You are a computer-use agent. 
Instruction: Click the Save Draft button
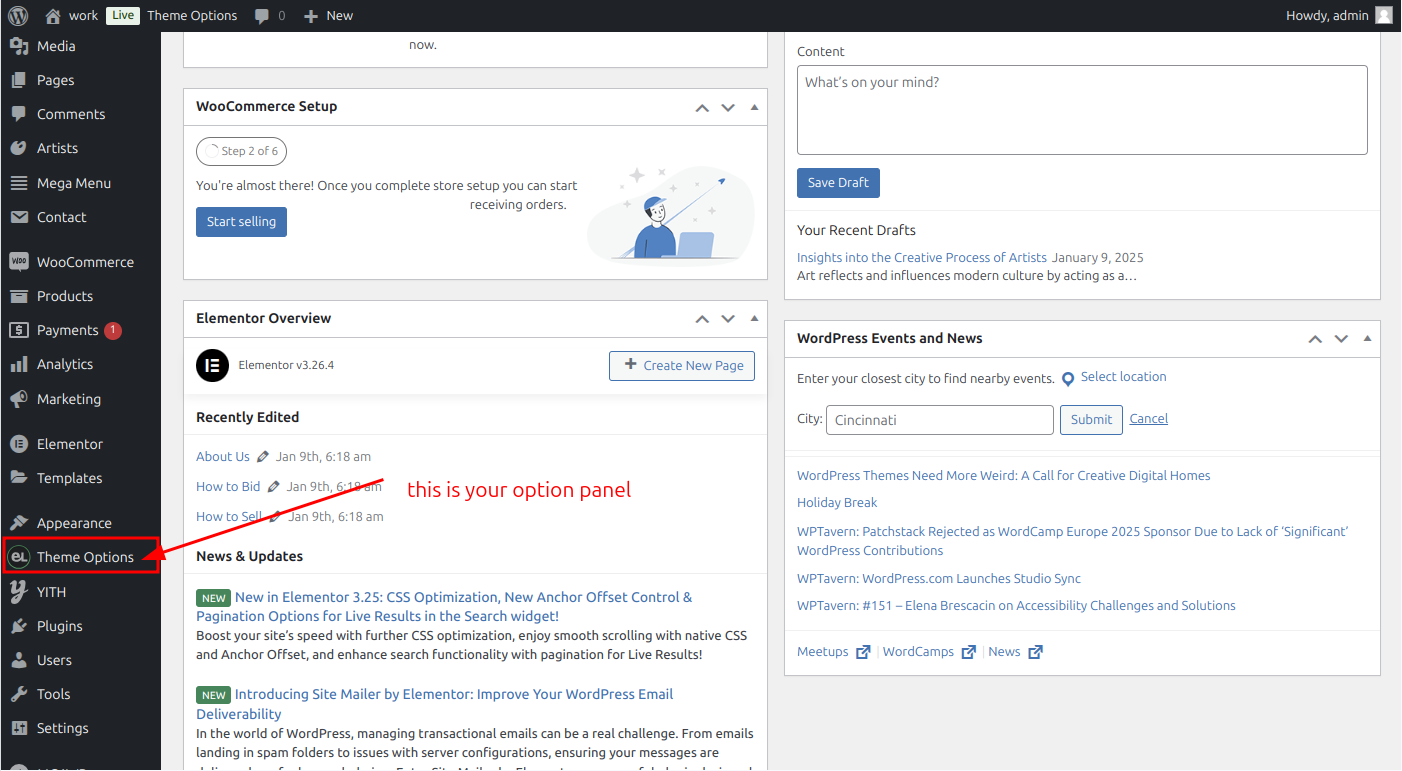pos(838,183)
